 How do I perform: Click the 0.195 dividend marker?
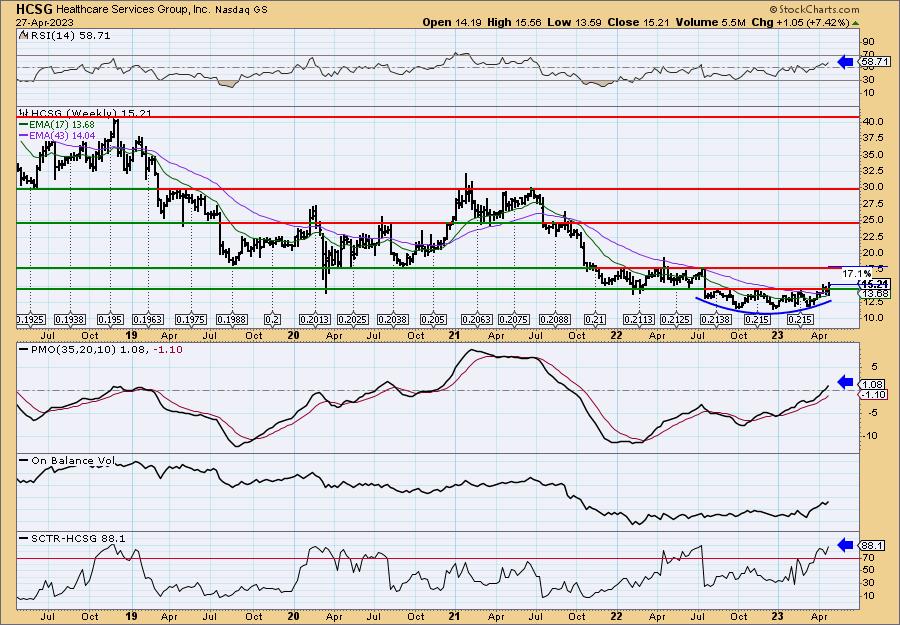[110, 319]
